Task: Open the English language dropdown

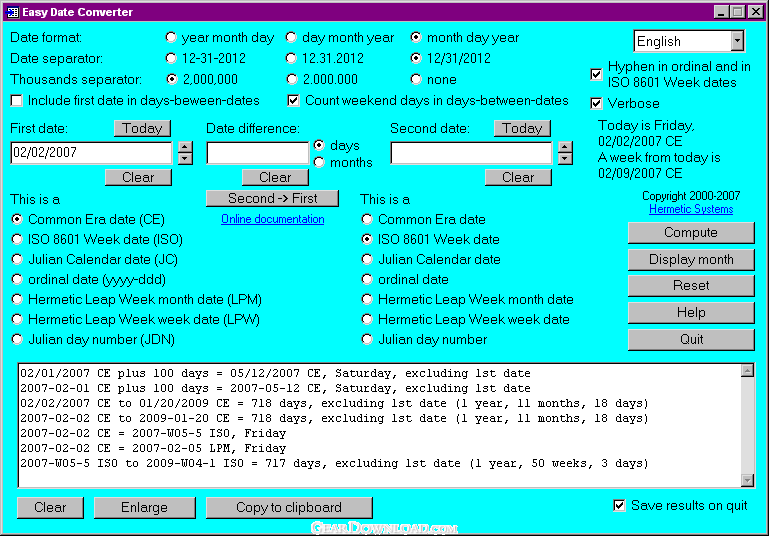Action: coord(737,41)
